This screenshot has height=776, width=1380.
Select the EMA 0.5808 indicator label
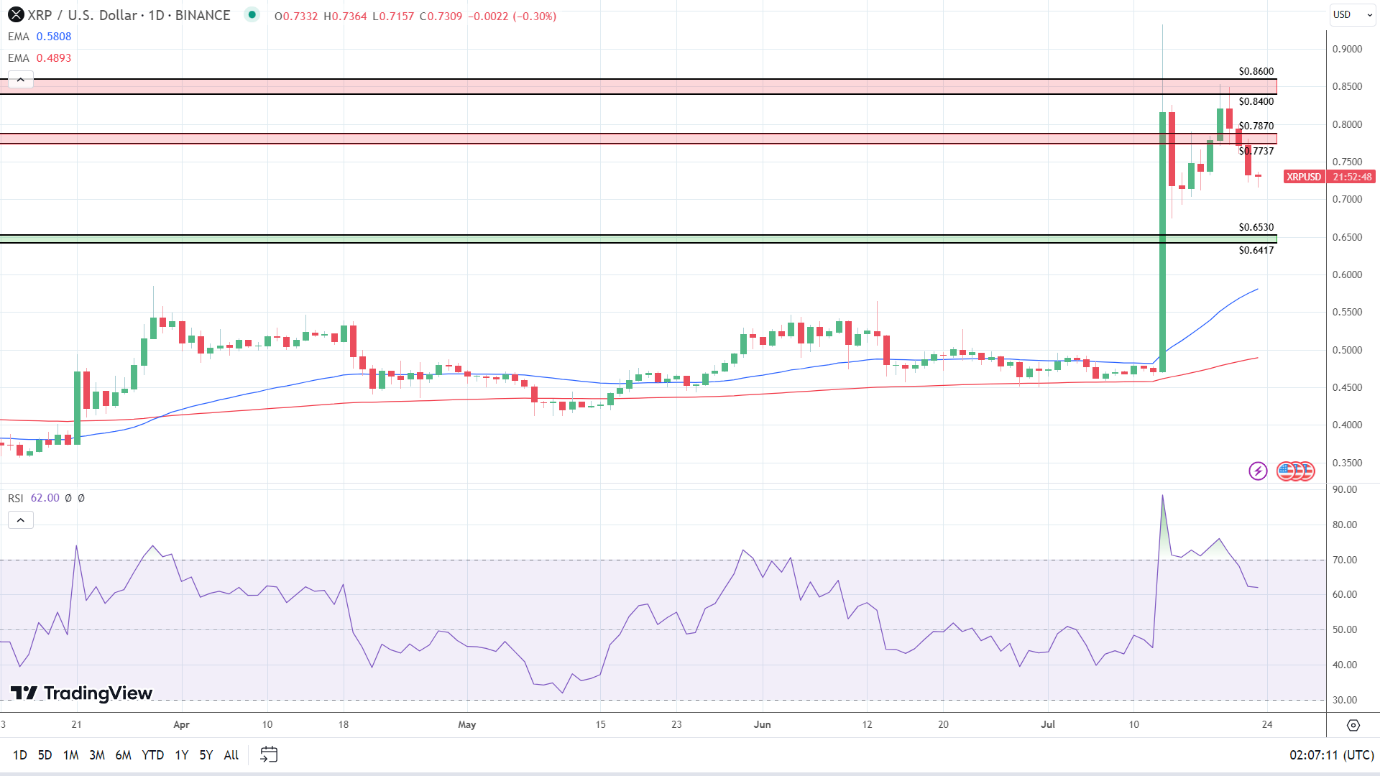tap(40, 36)
